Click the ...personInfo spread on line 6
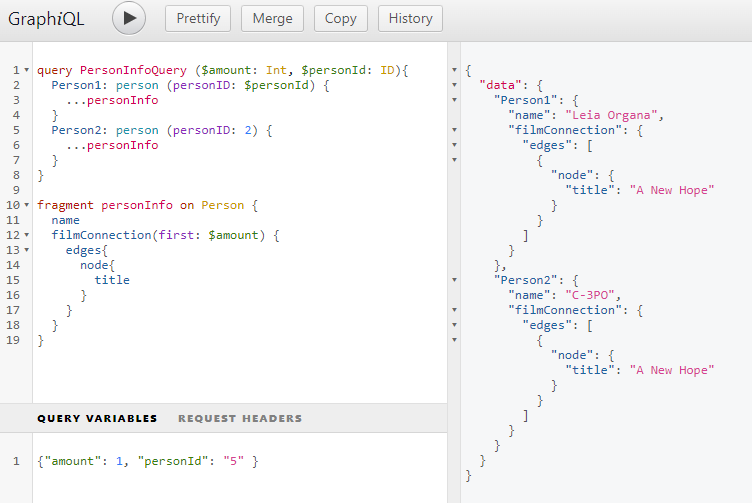 tap(112, 145)
